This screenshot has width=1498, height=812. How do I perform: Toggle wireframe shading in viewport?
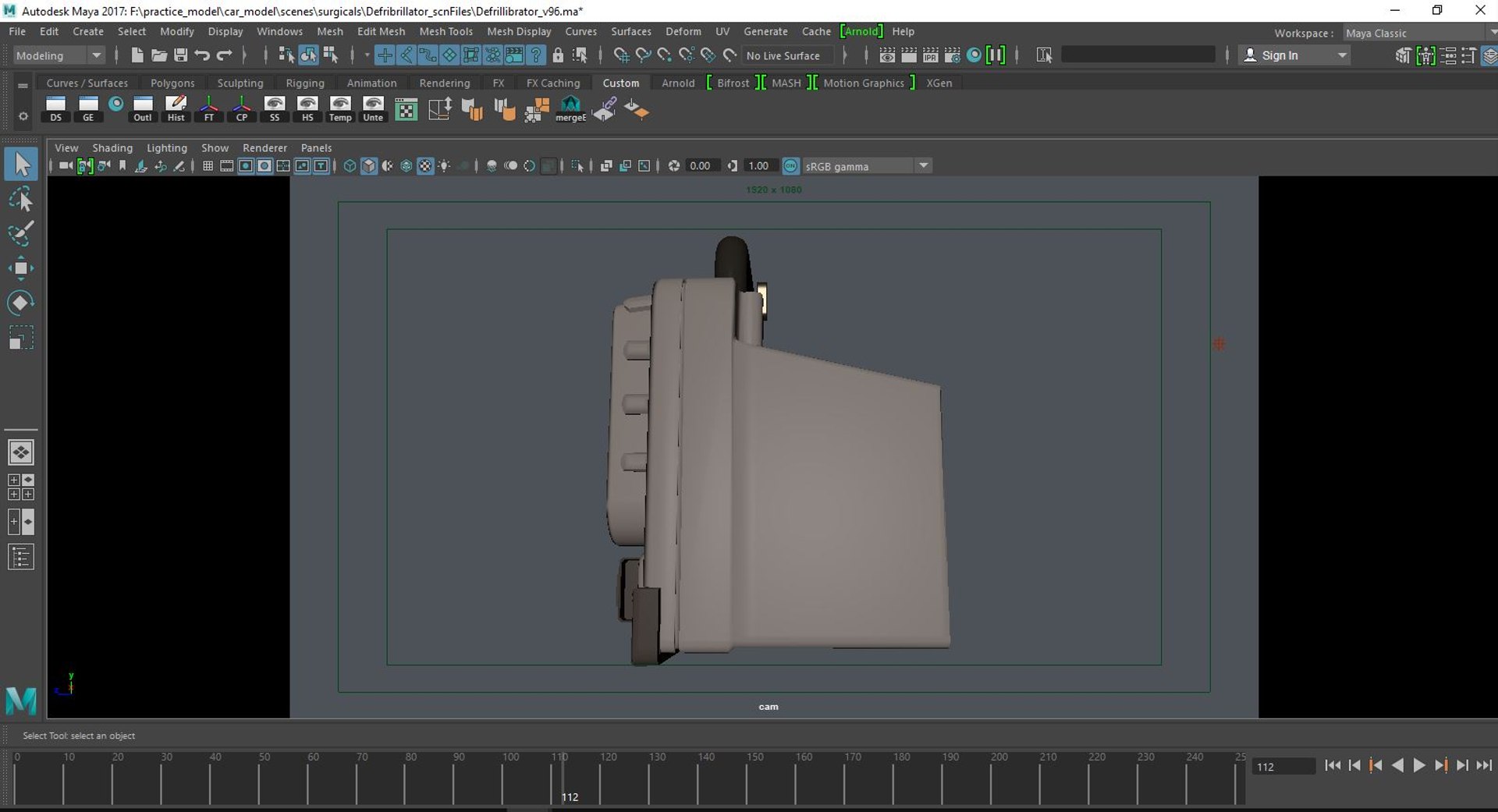350,166
